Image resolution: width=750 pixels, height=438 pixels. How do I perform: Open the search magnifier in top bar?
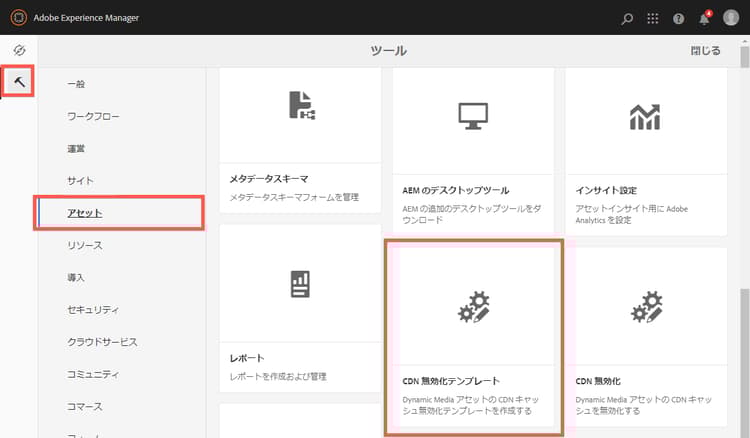[x=627, y=19]
